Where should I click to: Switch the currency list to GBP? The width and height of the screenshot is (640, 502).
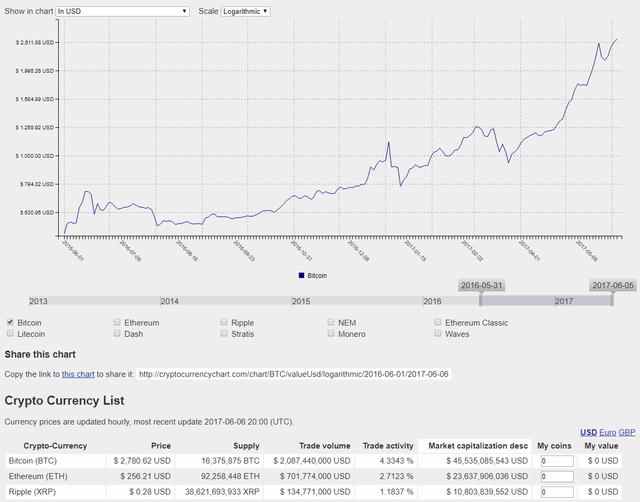pyautogui.click(x=627, y=432)
